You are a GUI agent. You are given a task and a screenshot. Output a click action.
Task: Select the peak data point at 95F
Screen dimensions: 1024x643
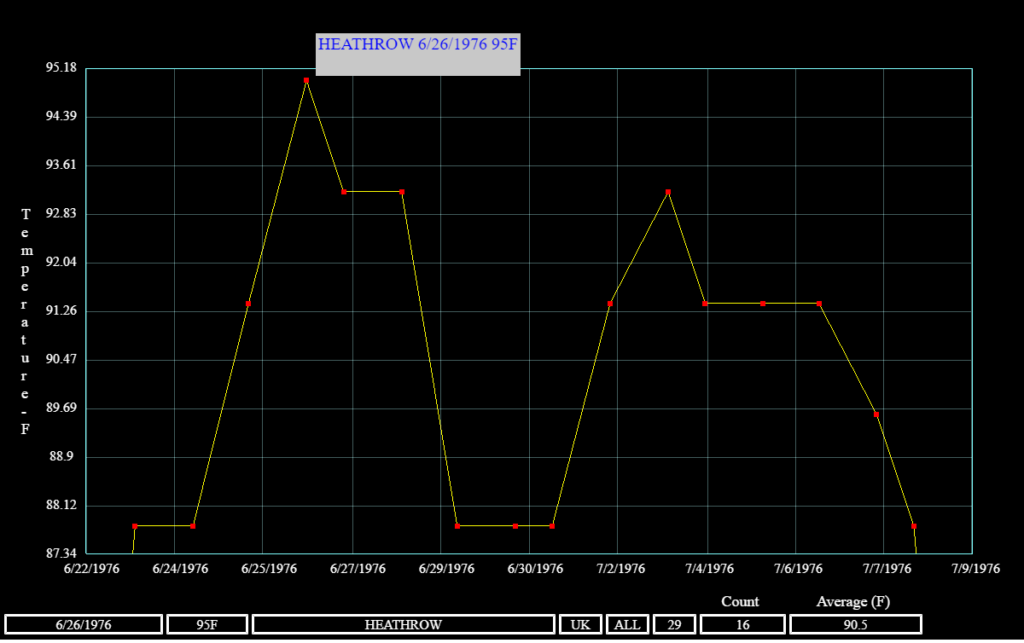(306, 80)
